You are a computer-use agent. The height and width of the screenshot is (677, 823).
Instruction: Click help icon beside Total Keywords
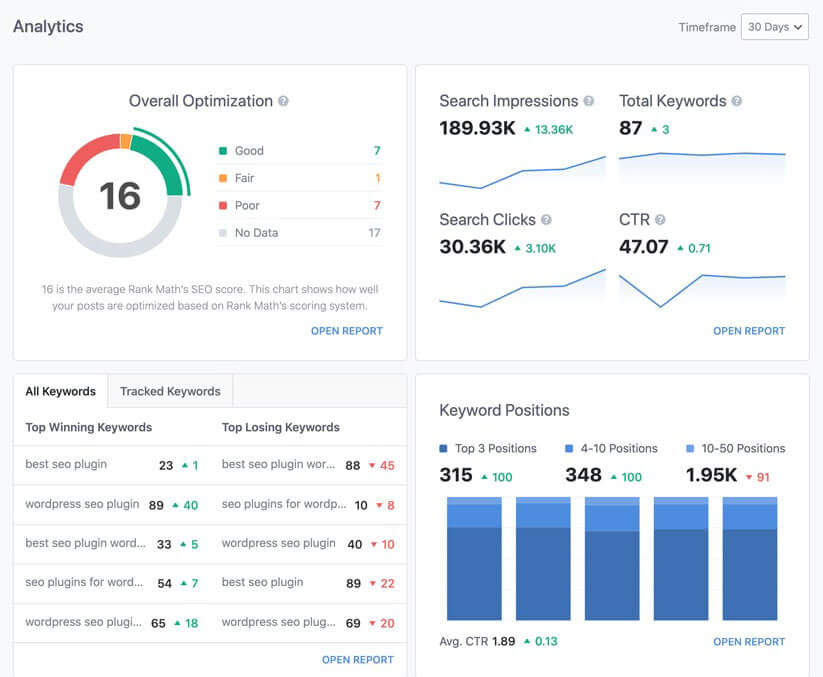[737, 101]
